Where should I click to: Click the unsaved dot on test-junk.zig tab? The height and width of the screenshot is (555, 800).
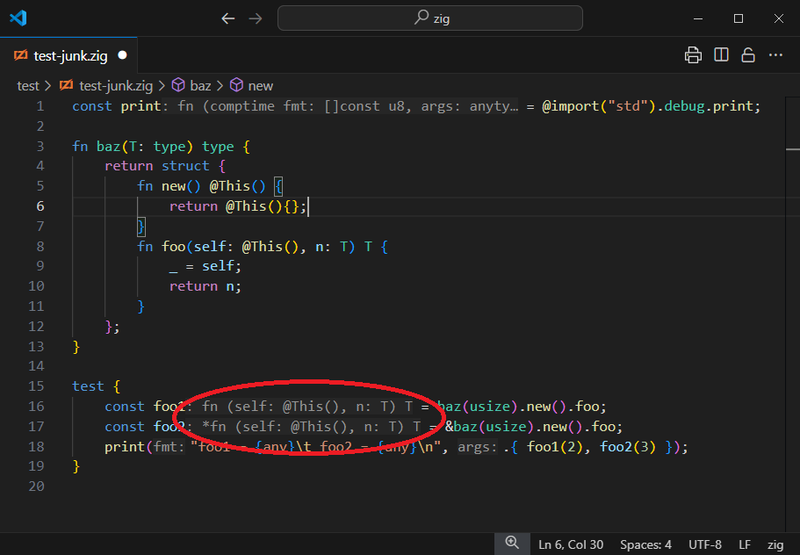click(x=122, y=56)
